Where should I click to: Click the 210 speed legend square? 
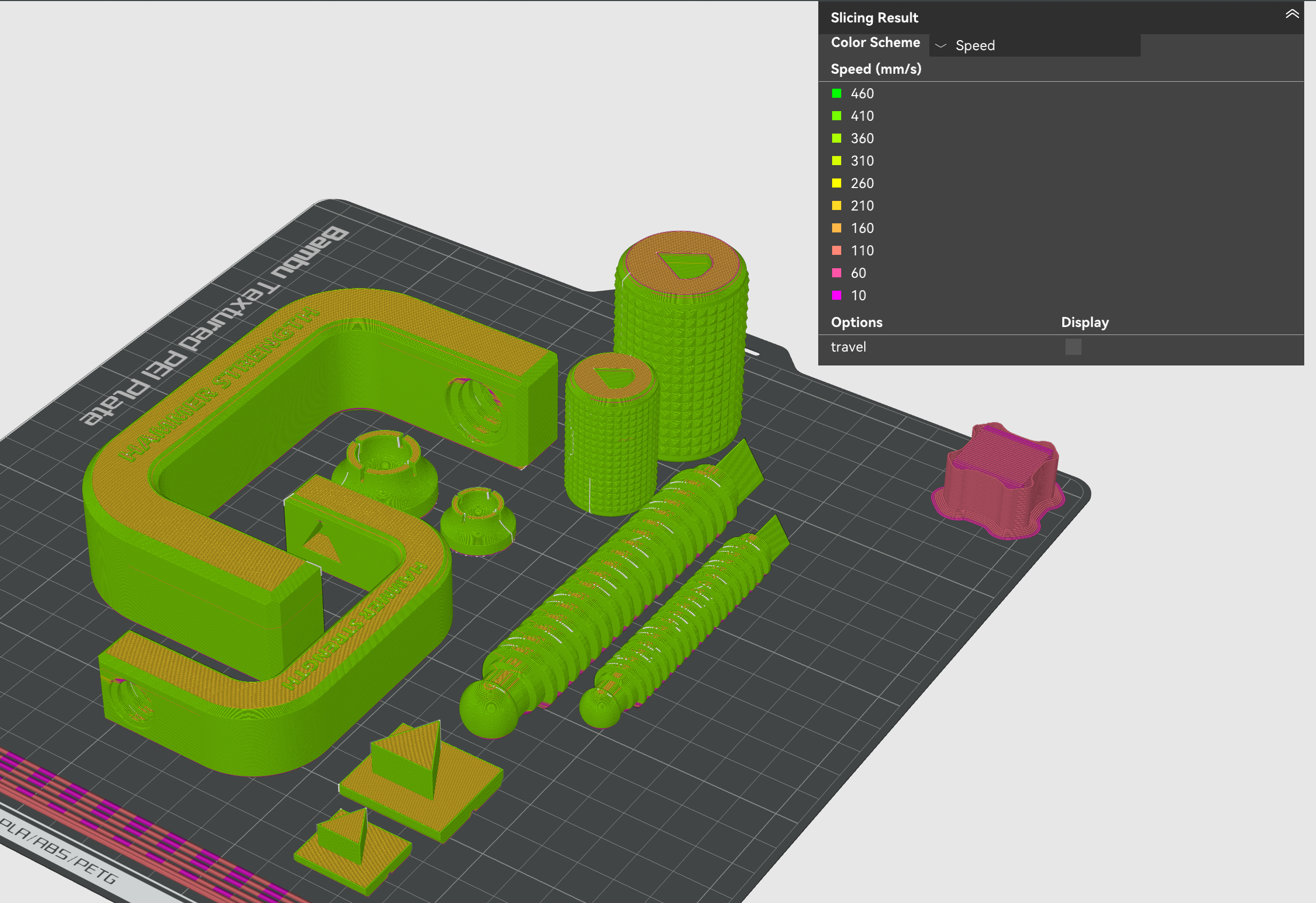[x=837, y=206]
